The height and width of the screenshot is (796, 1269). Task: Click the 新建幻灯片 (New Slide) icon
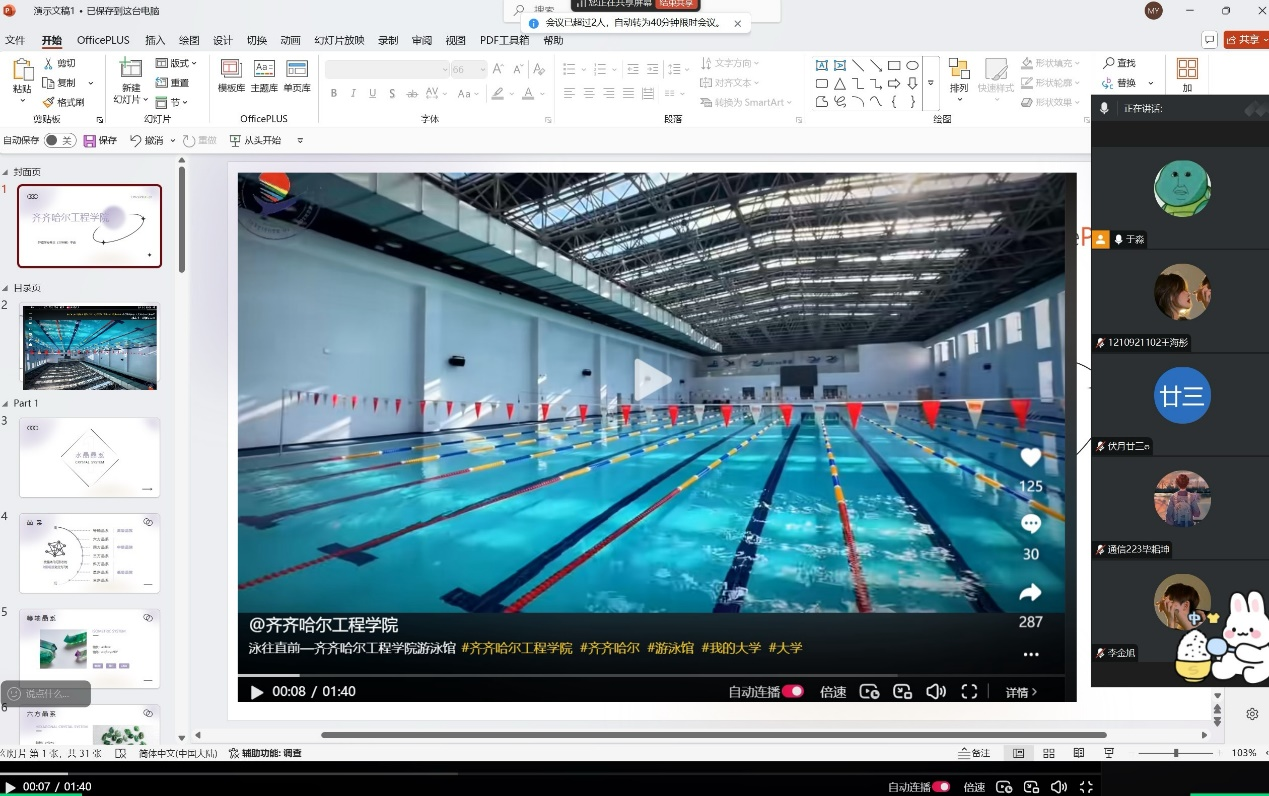(x=131, y=69)
